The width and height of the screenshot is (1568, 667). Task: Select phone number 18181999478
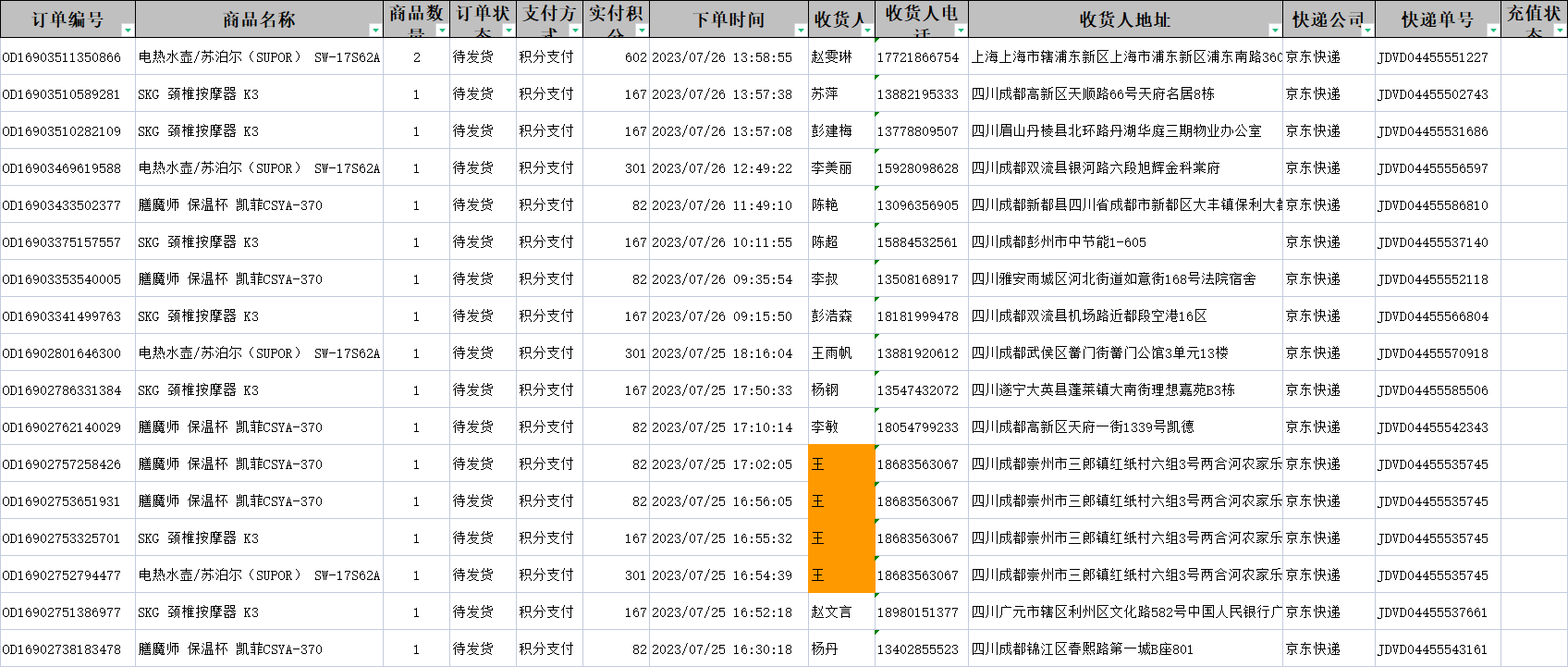click(918, 316)
